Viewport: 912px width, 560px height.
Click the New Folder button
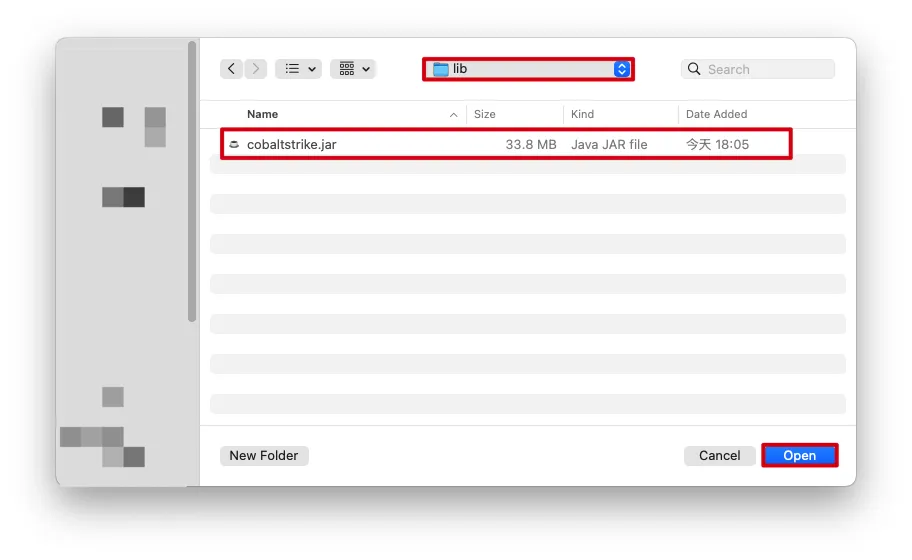(x=264, y=455)
